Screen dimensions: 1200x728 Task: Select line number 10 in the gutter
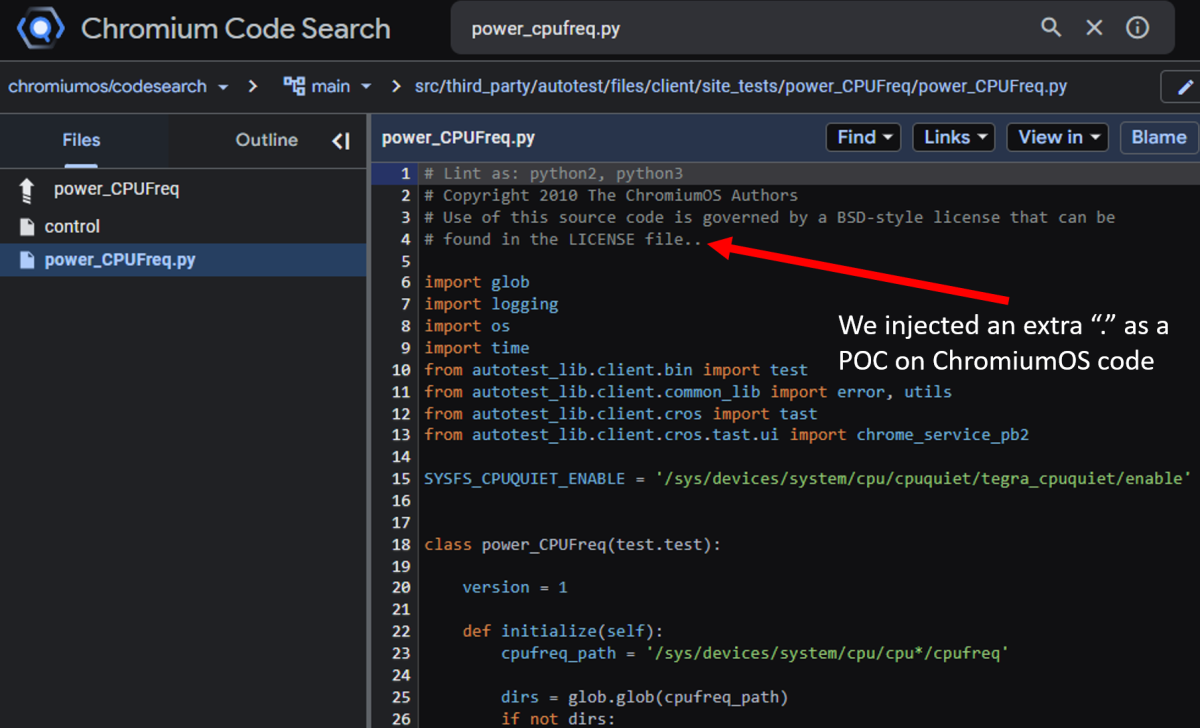tap(399, 369)
